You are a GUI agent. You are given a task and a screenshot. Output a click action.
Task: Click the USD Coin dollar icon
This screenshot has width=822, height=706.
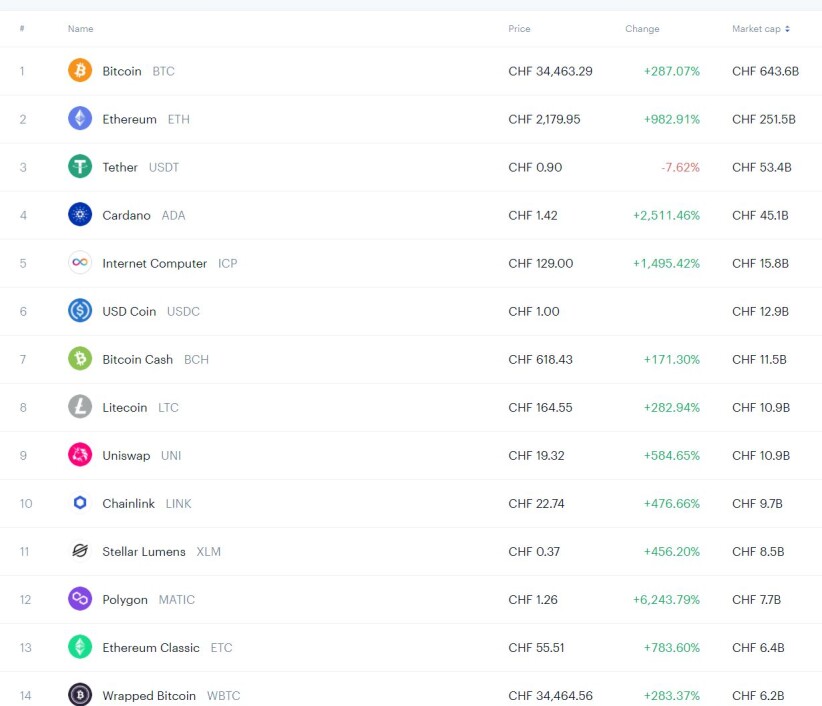80,311
